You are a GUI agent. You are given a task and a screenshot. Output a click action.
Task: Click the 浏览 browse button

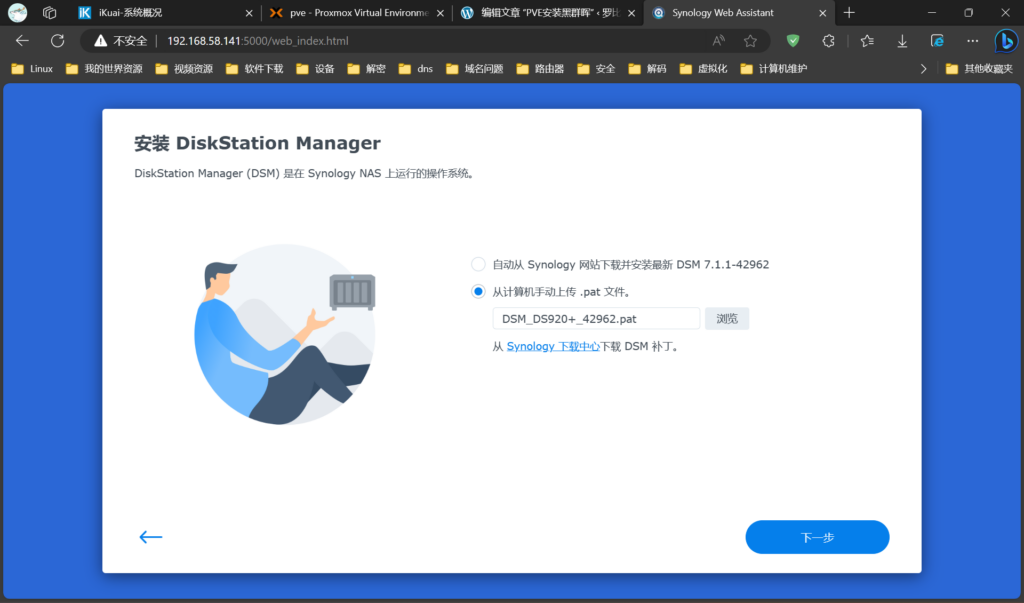[727, 319]
